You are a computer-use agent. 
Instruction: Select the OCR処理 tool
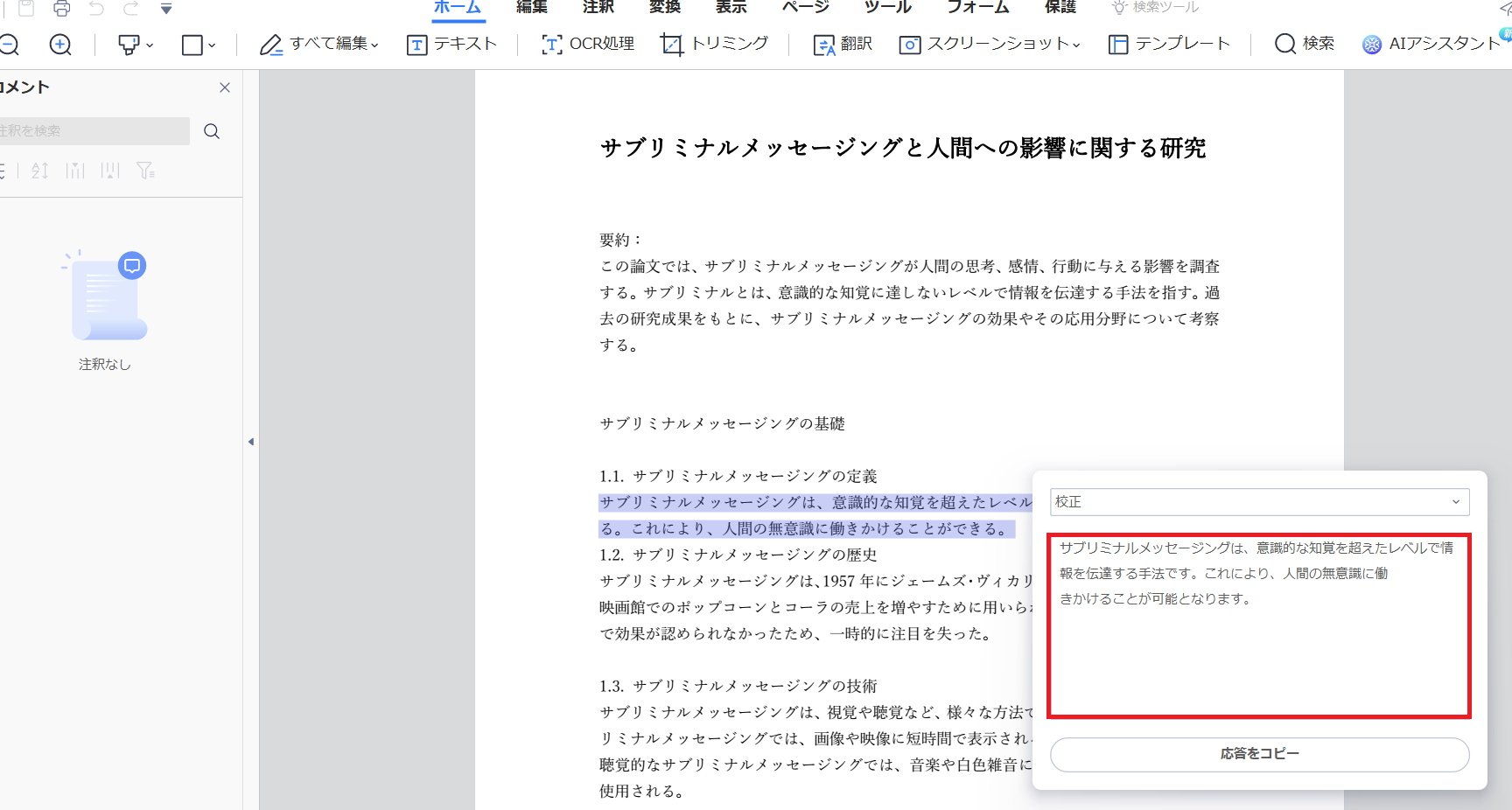(x=588, y=44)
